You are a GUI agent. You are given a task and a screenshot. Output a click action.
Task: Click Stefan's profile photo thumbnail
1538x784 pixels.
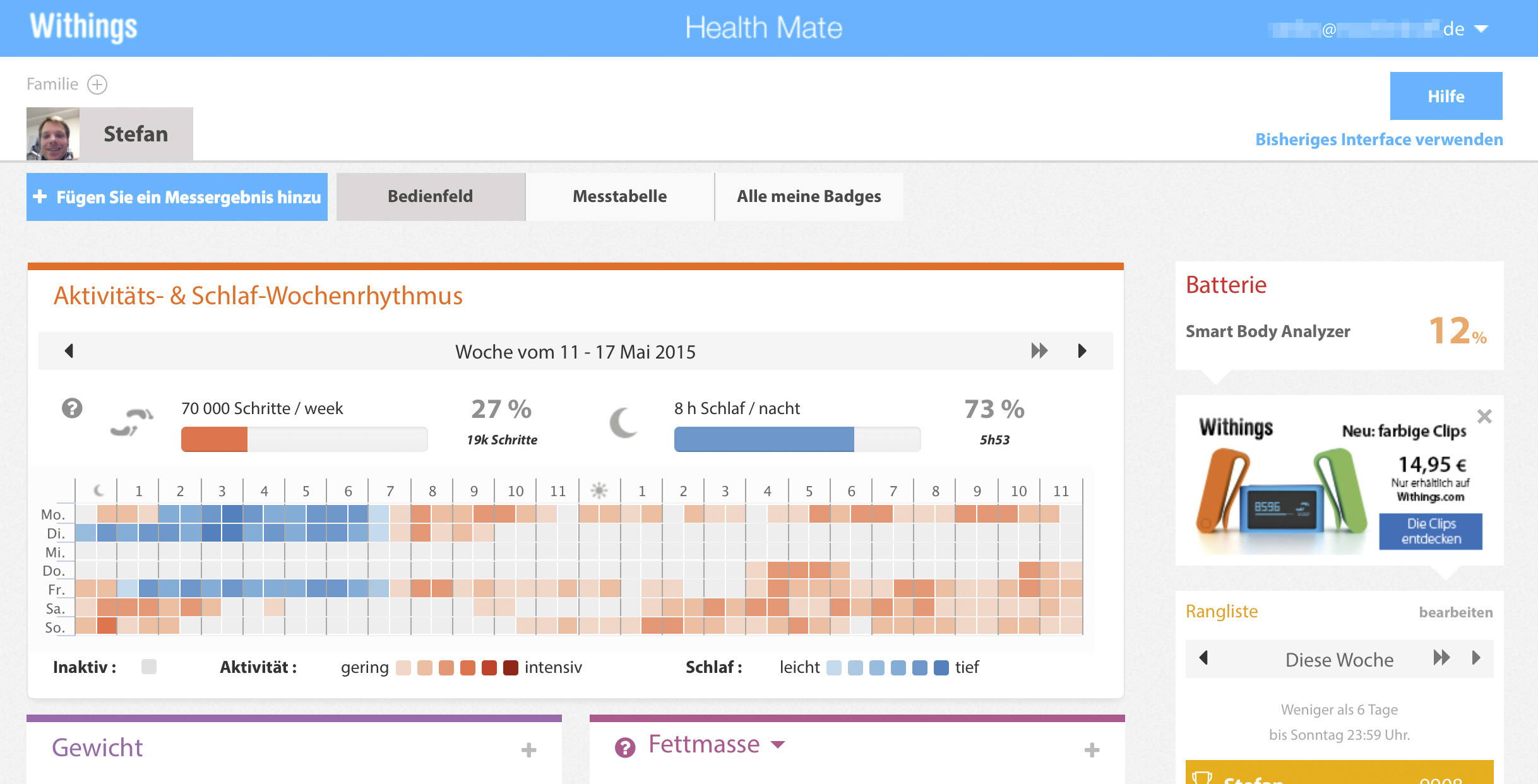point(52,134)
